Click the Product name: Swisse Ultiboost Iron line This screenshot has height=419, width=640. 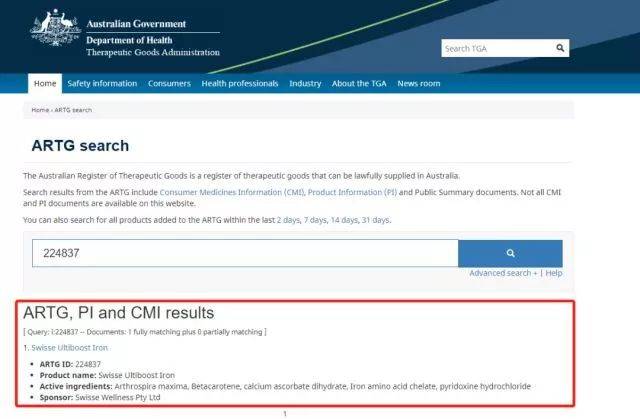(107, 375)
